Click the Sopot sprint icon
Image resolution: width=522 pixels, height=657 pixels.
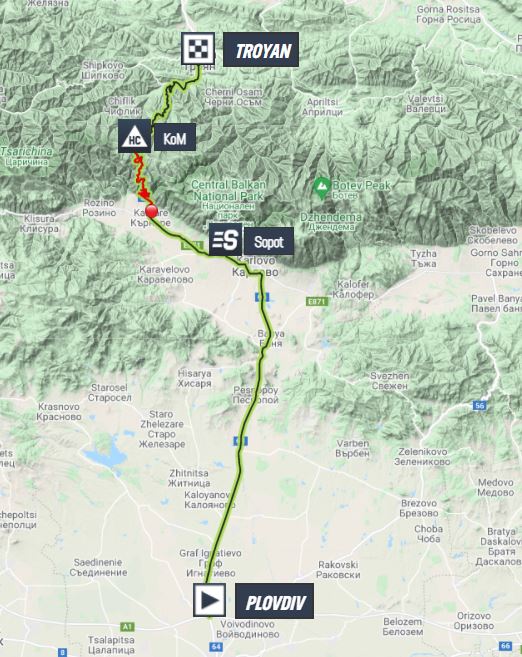225,240
